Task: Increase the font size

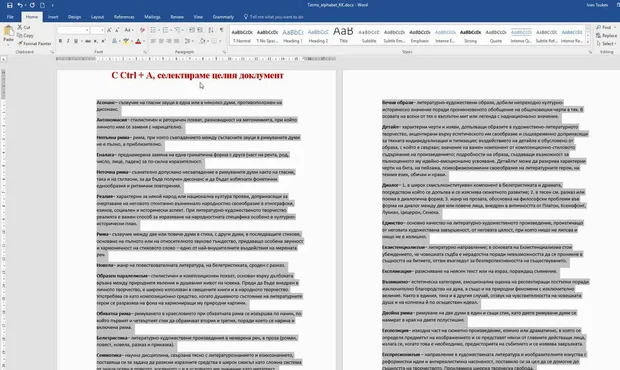Action: [x=110, y=30]
